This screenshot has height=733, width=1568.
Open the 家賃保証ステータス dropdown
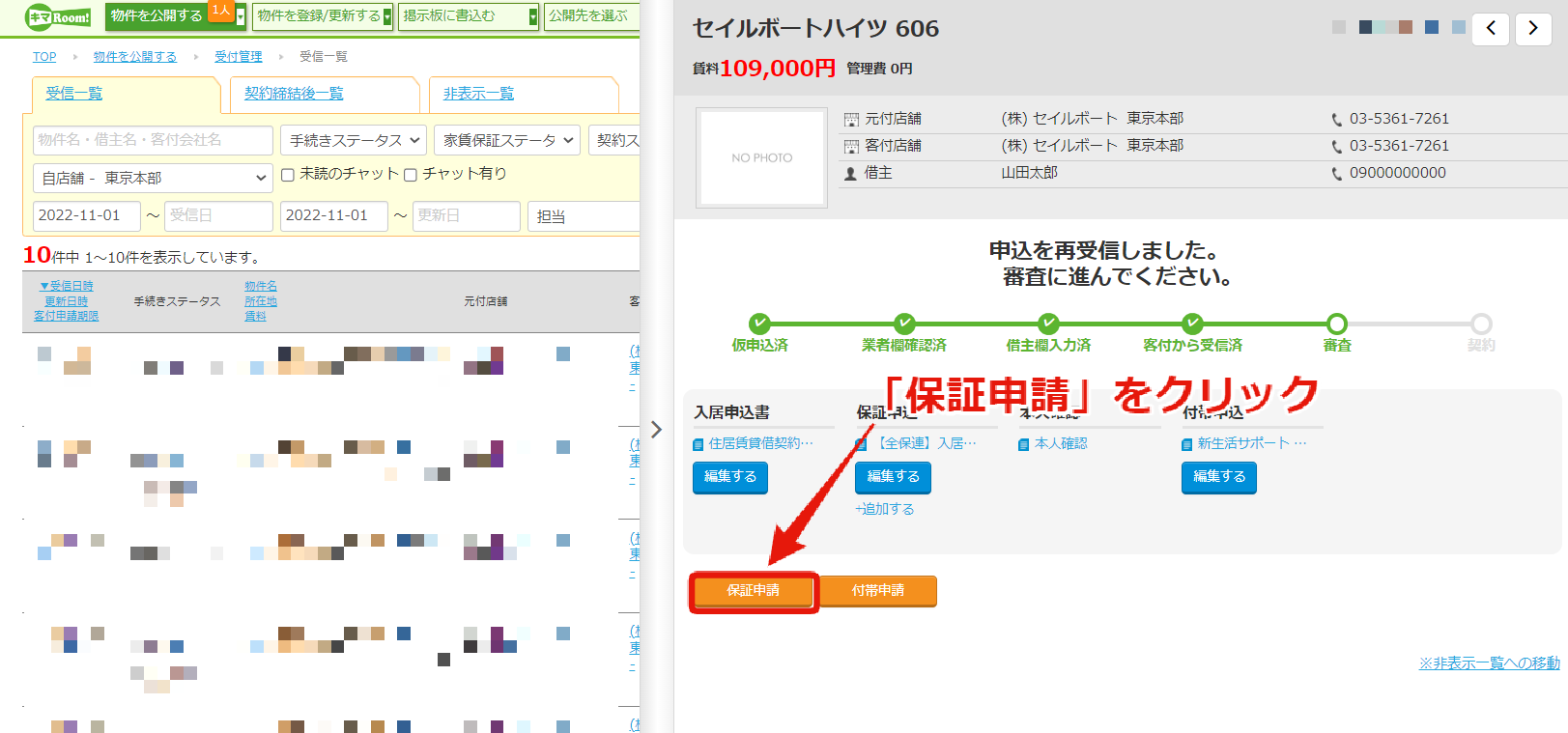click(507, 140)
